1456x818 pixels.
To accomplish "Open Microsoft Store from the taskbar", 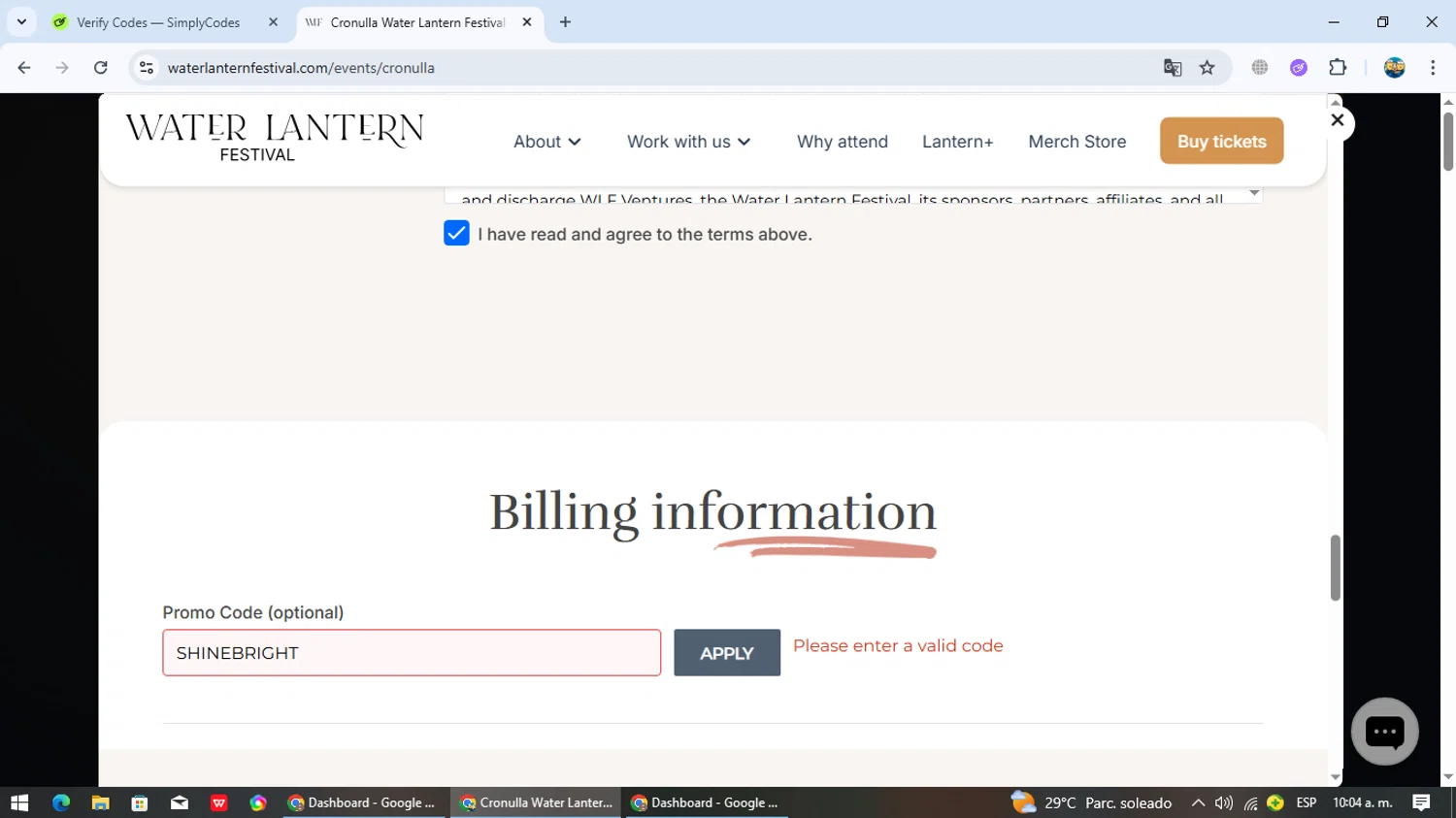I will click(140, 802).
